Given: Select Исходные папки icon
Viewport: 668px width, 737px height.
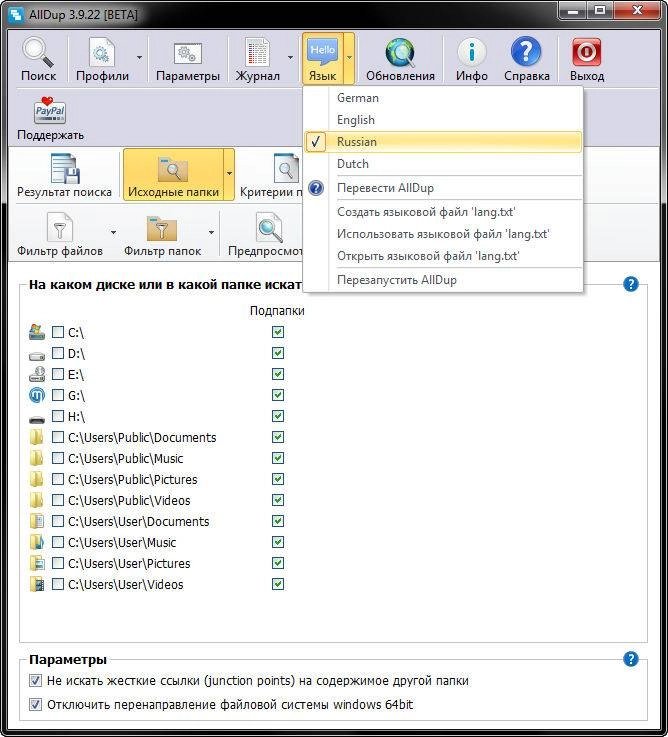Looking at the screenshot, I should 173,169.
